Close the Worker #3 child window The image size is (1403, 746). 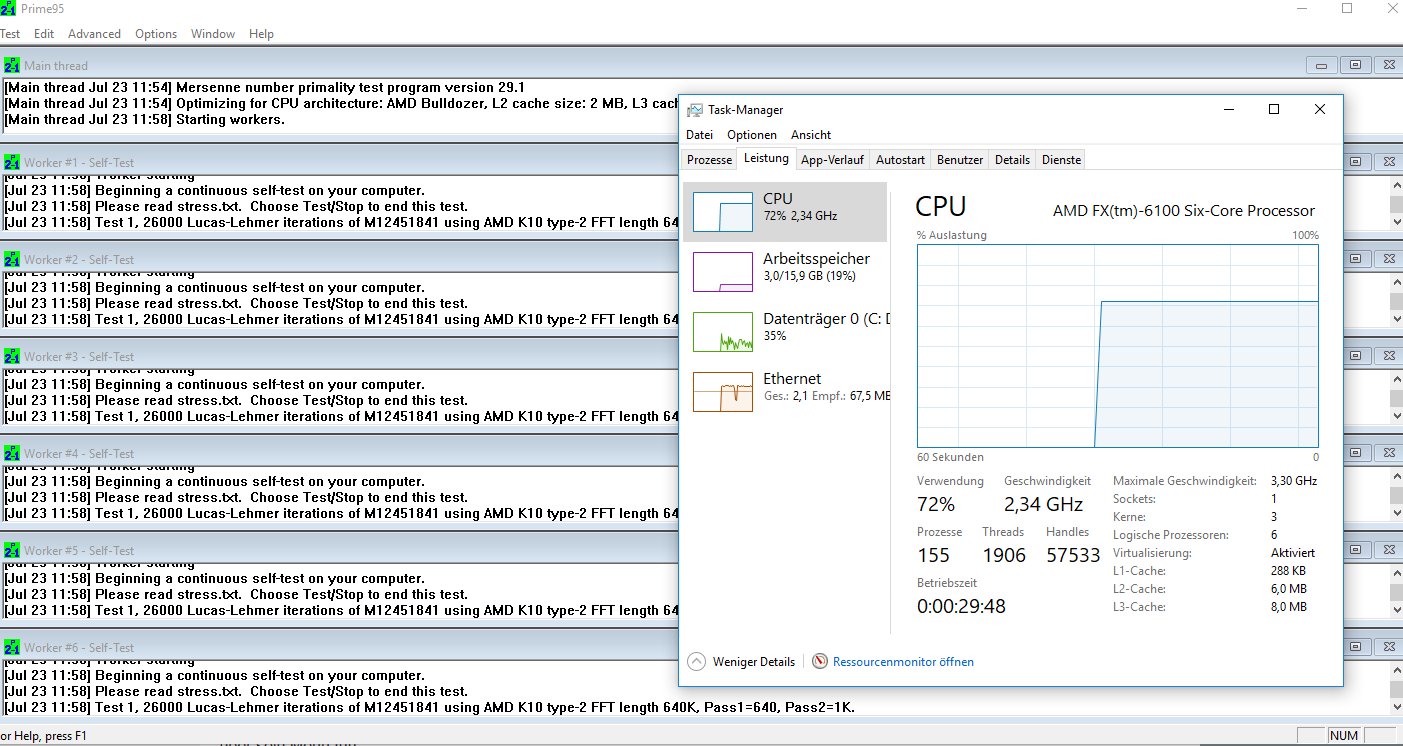click(x=1386, y=356)
